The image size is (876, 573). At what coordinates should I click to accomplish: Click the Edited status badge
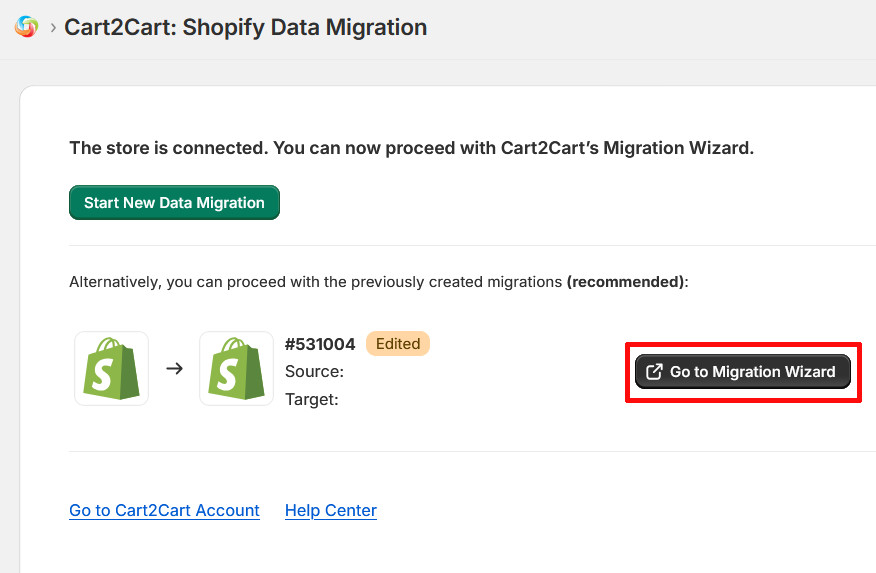tap(398, 343)
